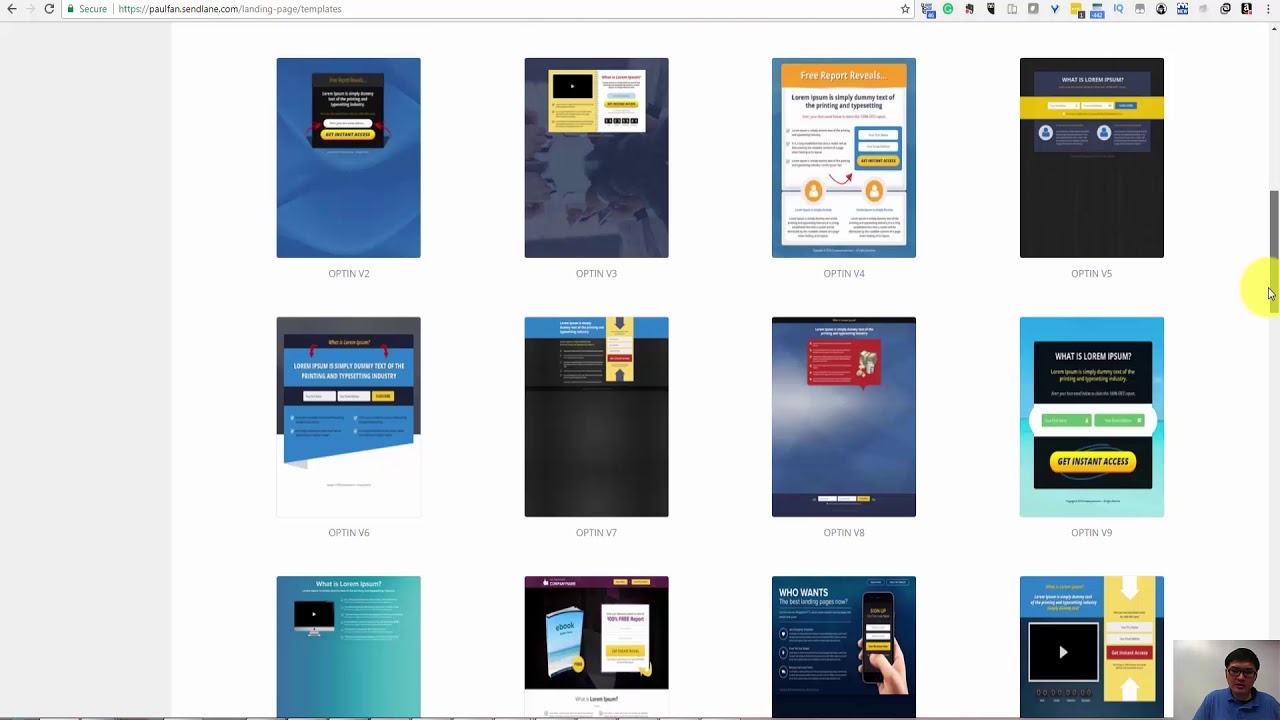Click the OPTIN V5 label
The height and width of the screenshot is (720, 1280).
[1091, 273]
